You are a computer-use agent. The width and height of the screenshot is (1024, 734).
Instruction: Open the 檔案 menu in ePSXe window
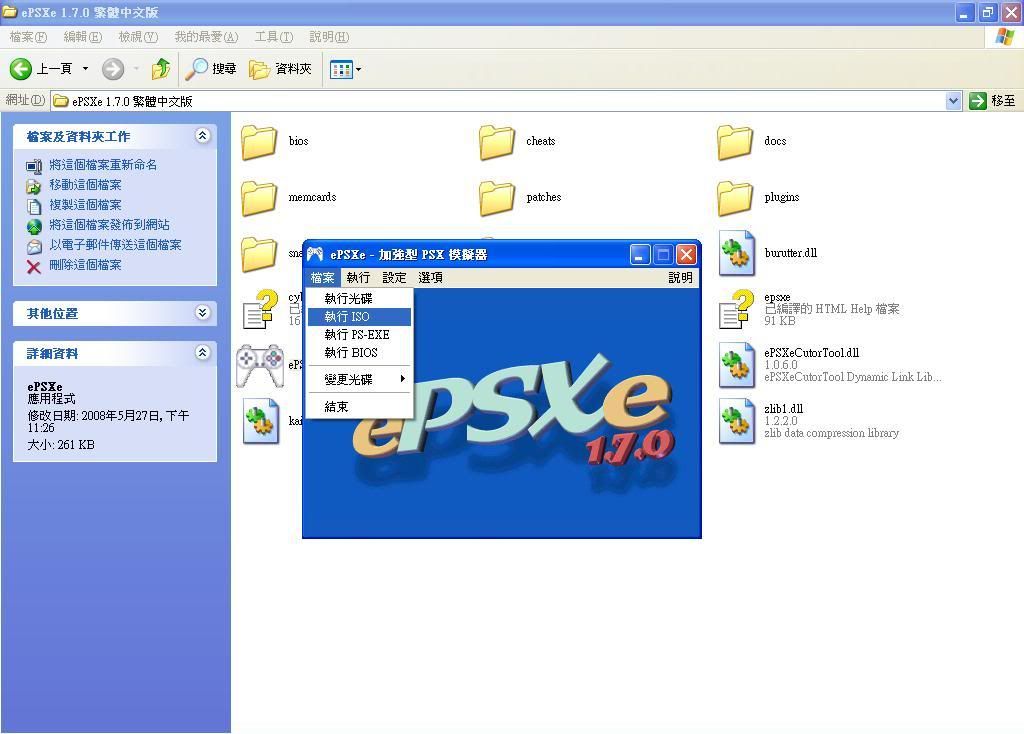point(323,278)
